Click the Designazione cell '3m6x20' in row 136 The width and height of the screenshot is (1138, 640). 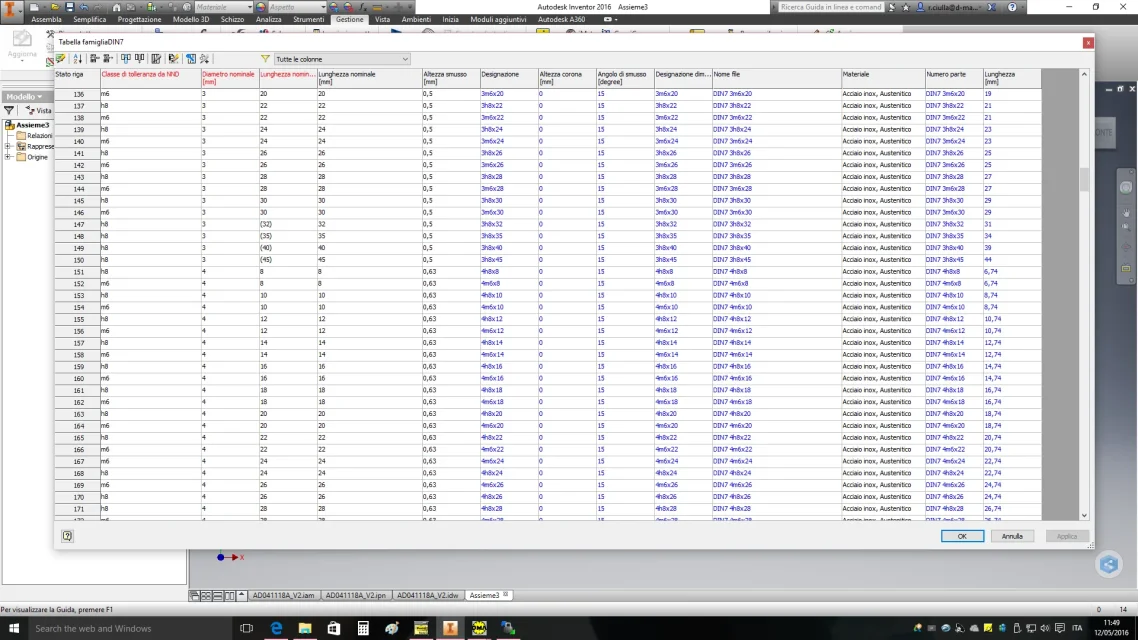(x=508, y=94)
